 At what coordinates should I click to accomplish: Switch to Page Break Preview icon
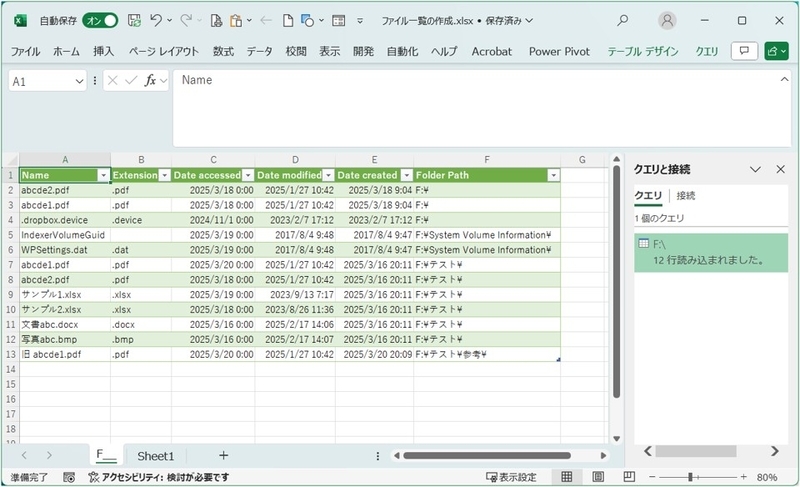[x=629, y=477]
